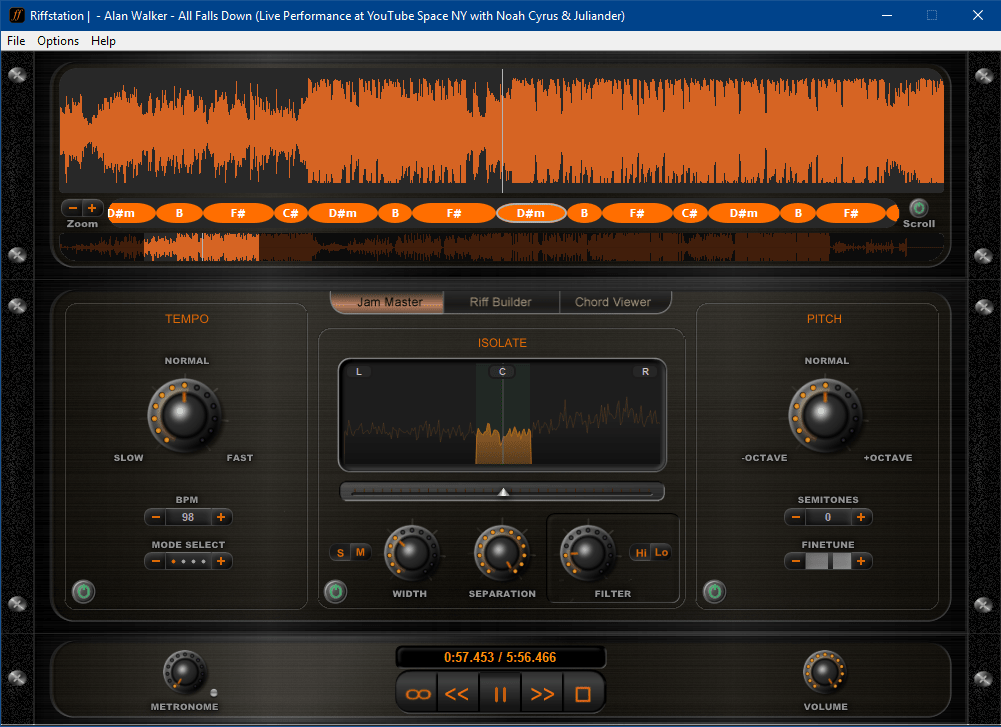
Task: Decrease BPM with the minus button
Action: click(156, 517)
